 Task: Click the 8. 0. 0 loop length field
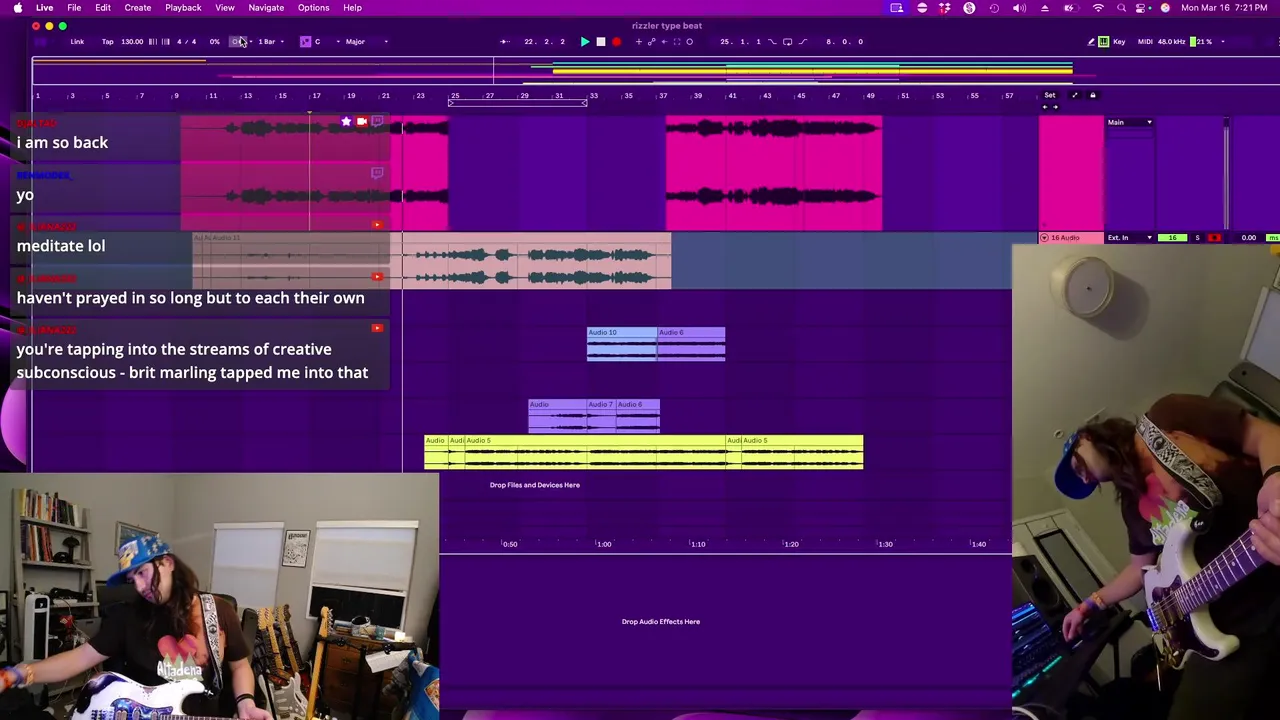[x=845, y=42]
